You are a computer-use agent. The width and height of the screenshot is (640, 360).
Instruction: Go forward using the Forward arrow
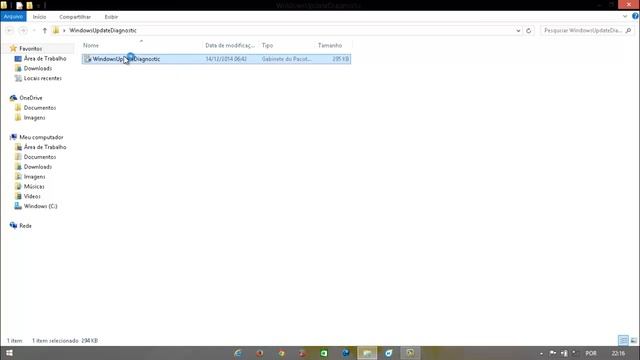(x=23, y=31)
